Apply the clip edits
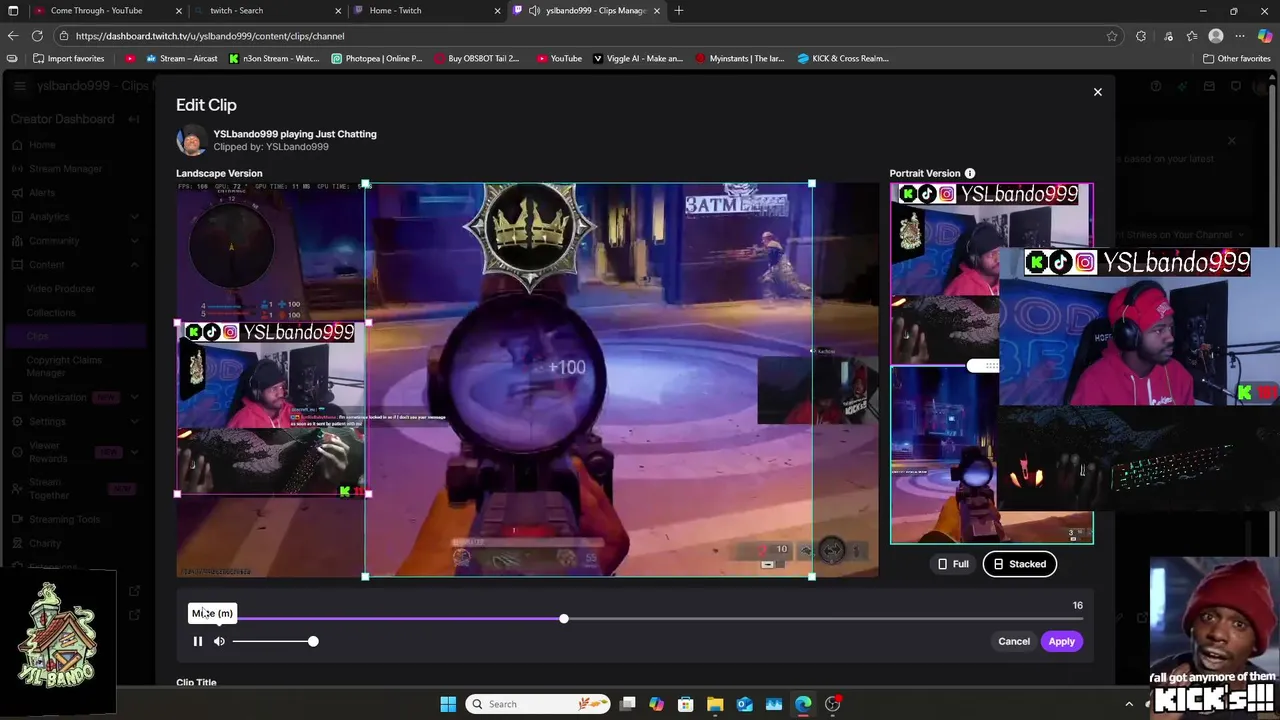 [1062, 641]
